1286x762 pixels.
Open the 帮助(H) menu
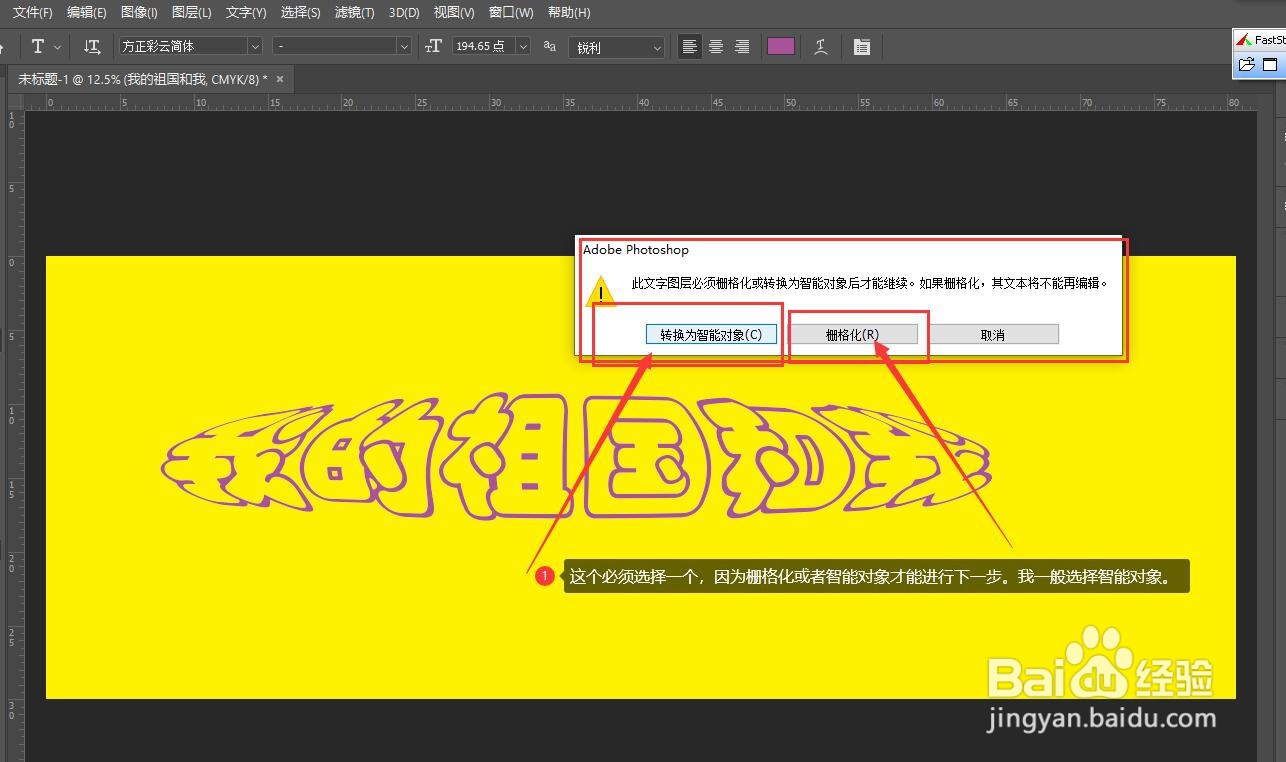569,13
